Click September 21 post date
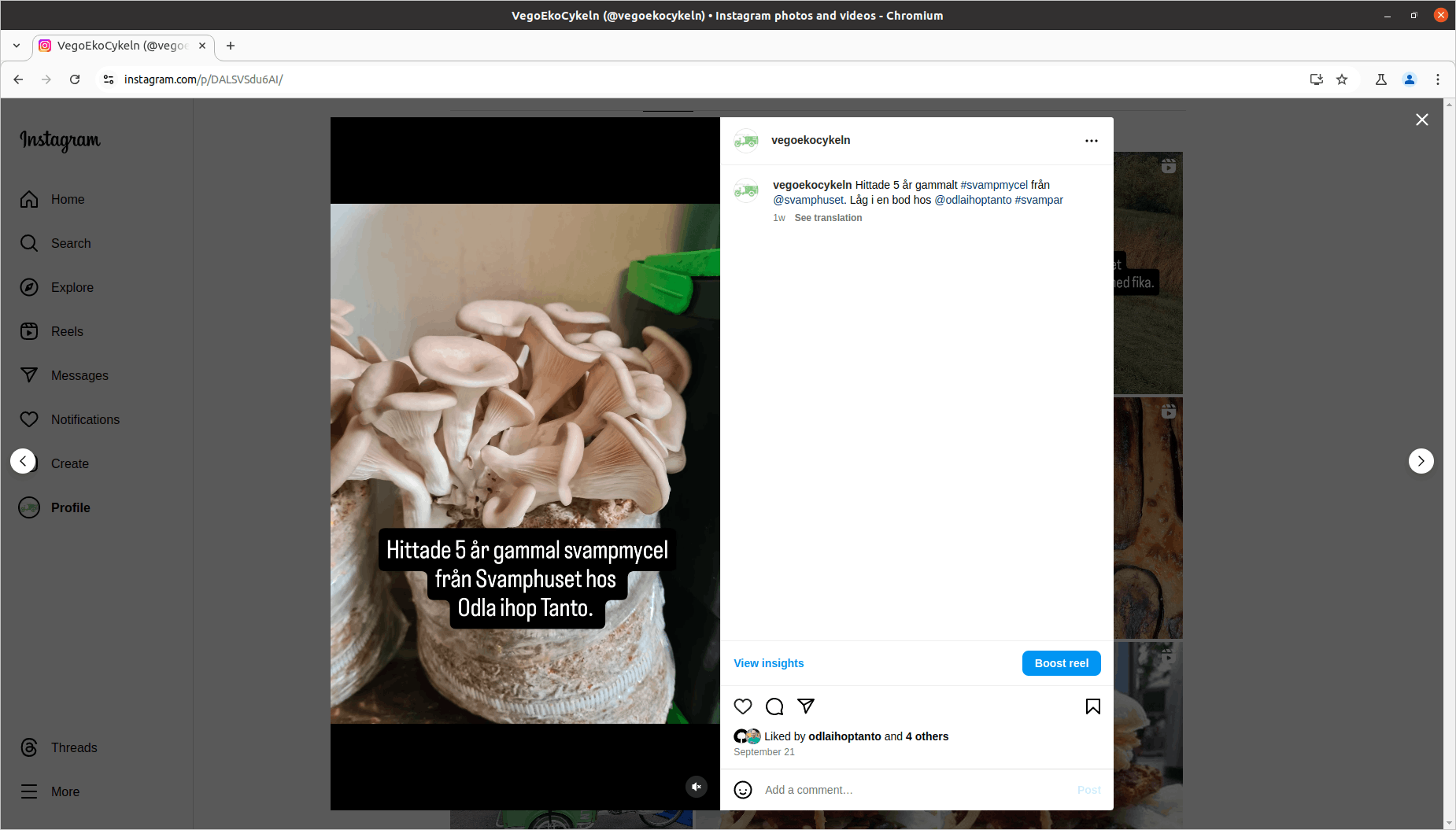The width and height of the screenshot is (1456, 830). pyautogui.click(x=764, y=752)
